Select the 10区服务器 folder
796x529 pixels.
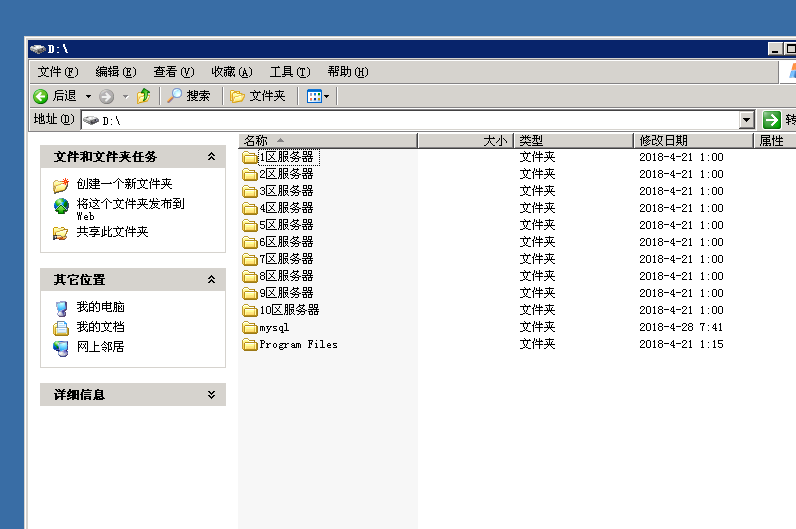click(x=288, y=310)
